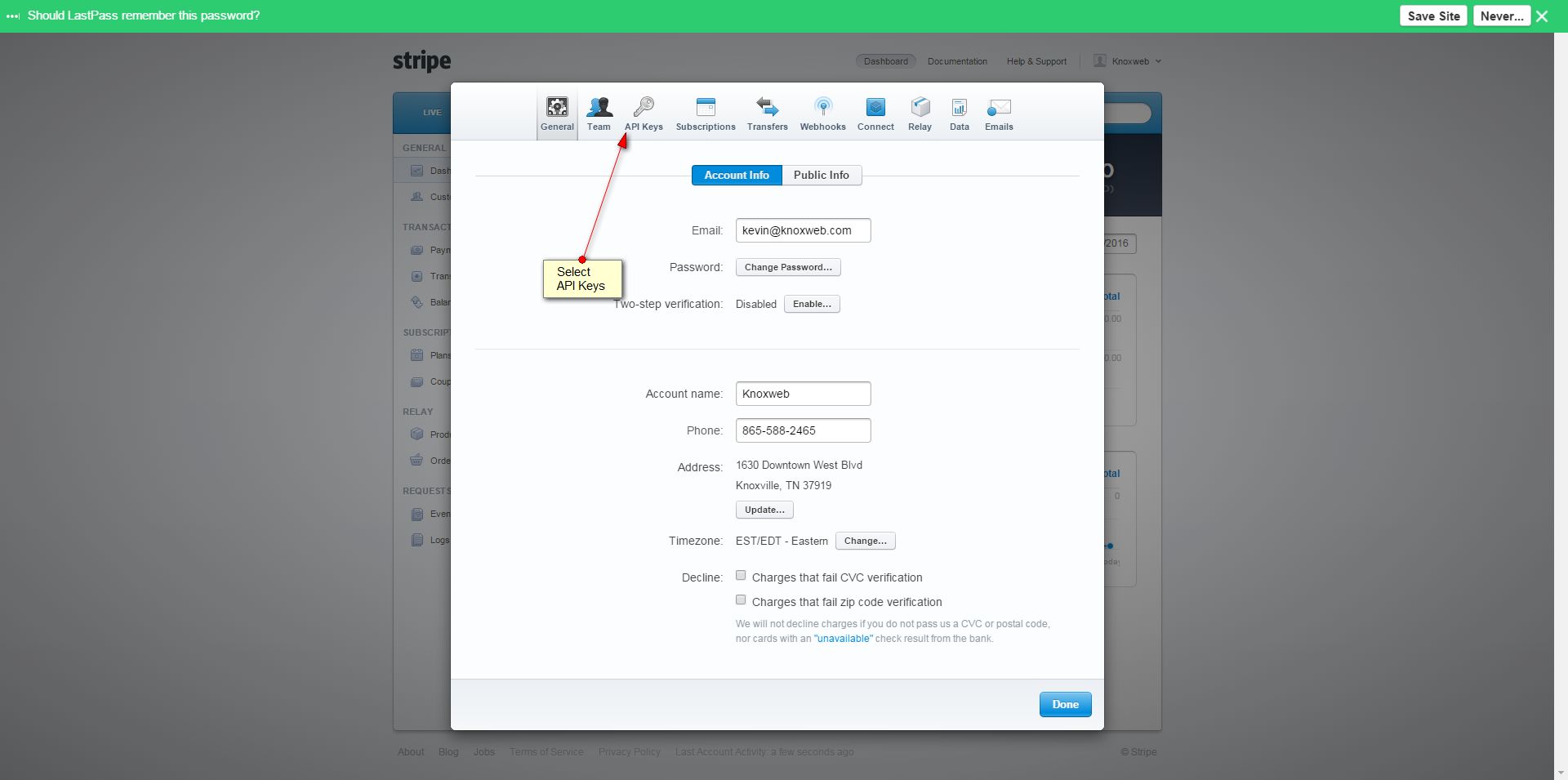Click the Coupons sidebar icon

(x=416, y=381)
